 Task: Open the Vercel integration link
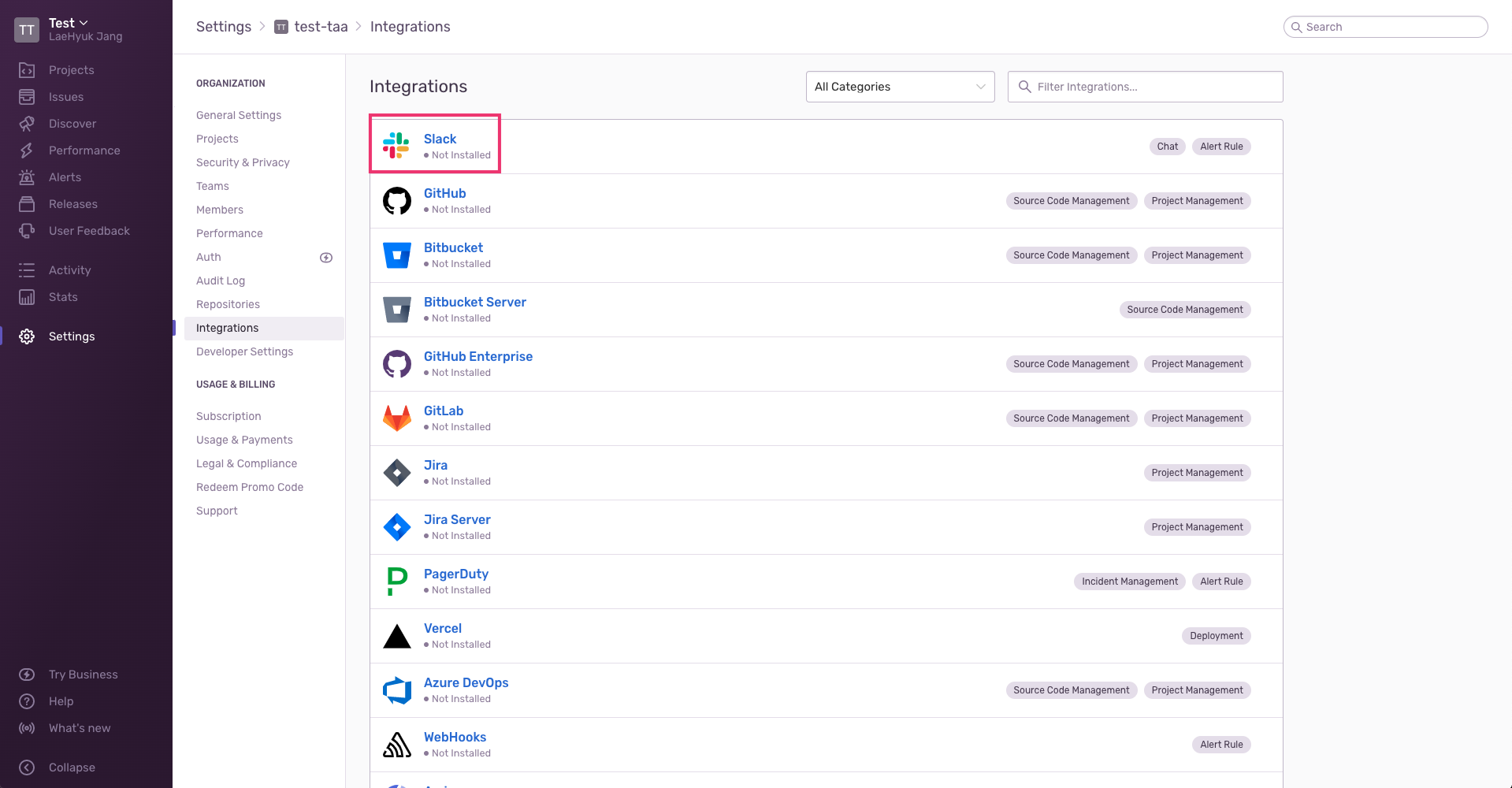pos(443,628)
